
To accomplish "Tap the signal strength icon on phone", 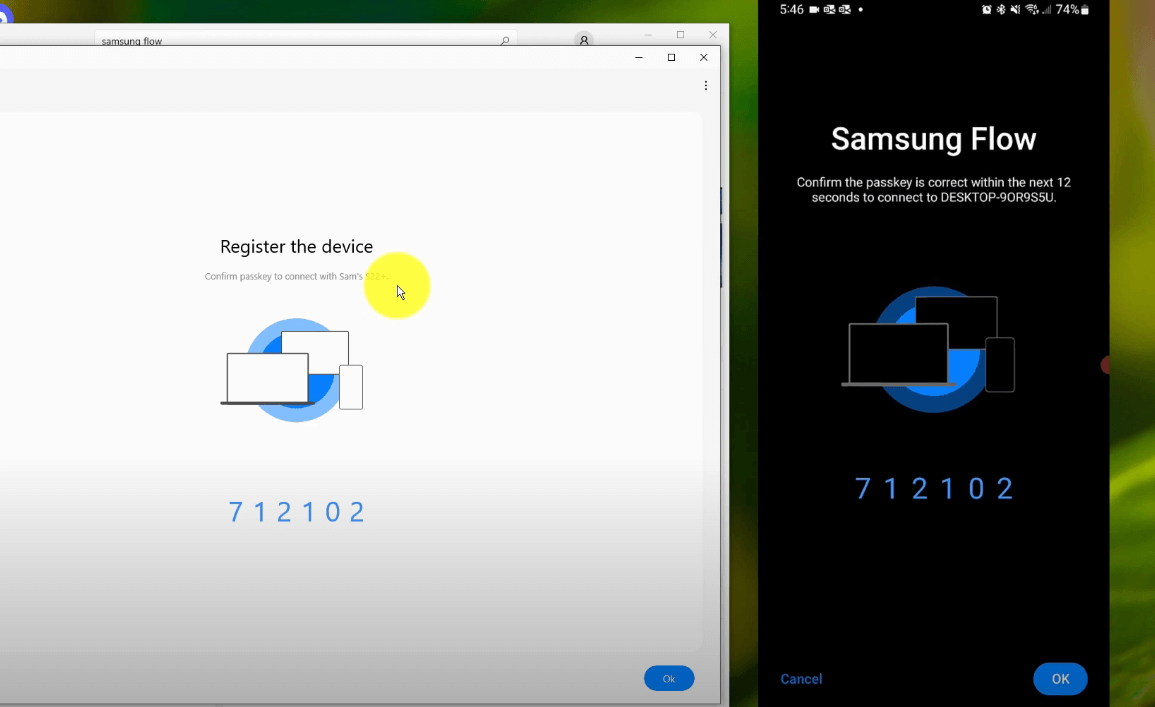I will (x=1047, y=10).
